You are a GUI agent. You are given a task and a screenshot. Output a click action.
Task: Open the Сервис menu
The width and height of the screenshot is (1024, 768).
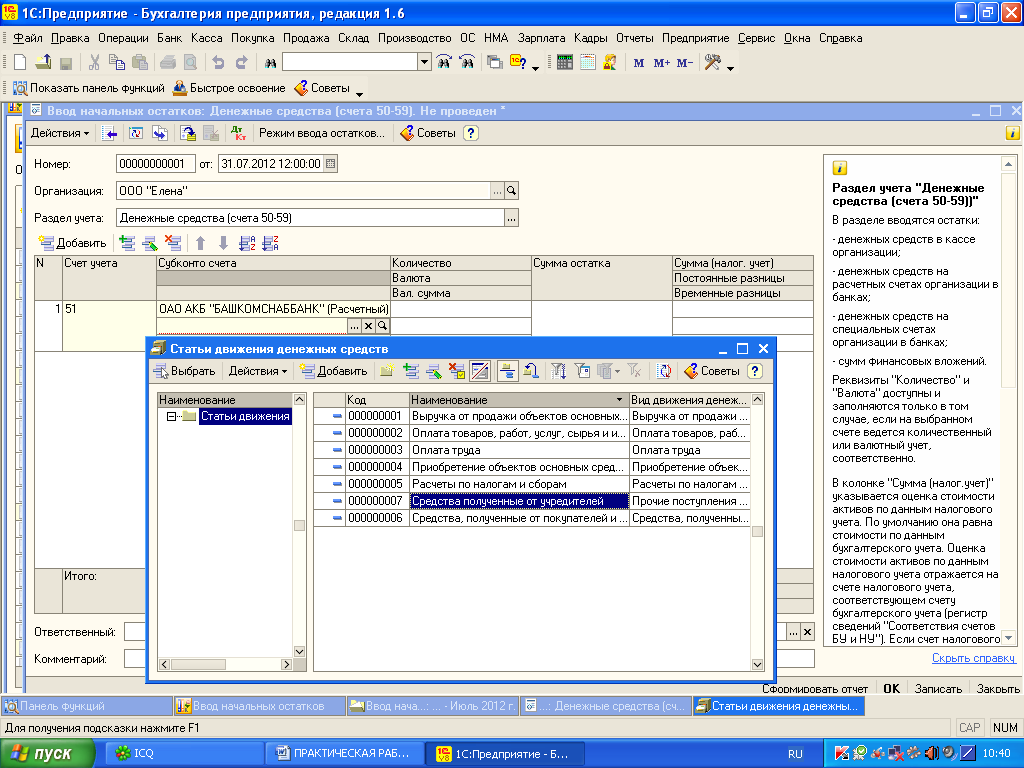click(x=756, y=38)
